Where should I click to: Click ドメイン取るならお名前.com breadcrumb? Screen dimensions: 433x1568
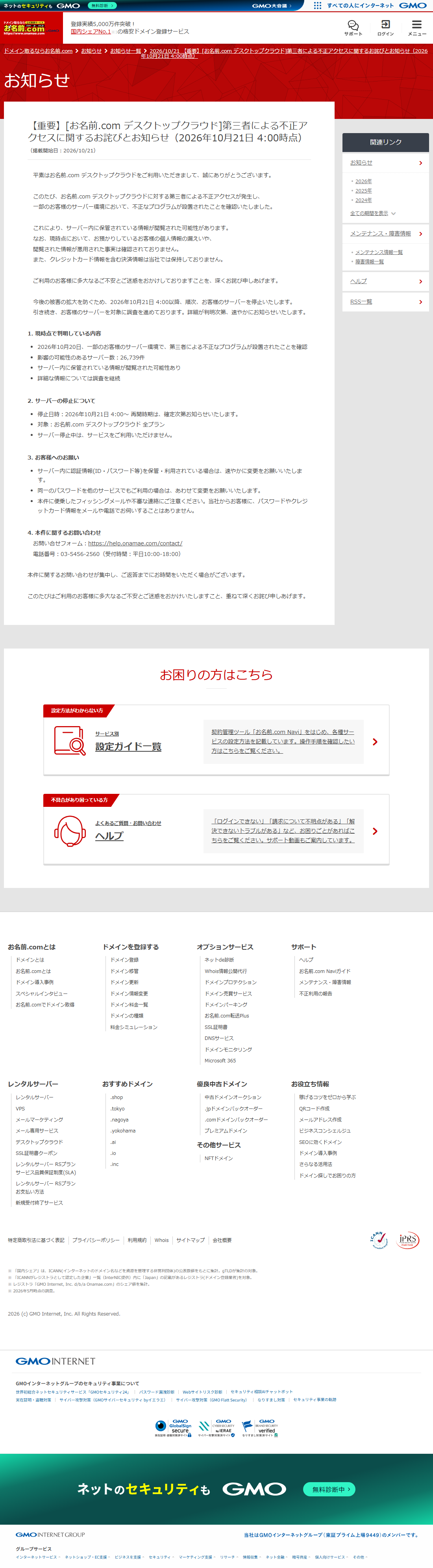(38, 51)
